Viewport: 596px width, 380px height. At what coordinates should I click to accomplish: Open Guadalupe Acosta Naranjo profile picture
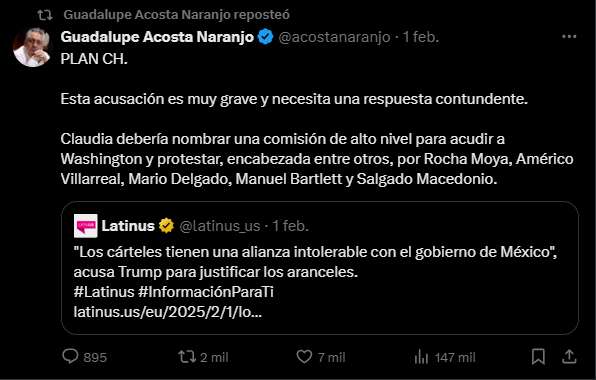(x=32, y=47)
